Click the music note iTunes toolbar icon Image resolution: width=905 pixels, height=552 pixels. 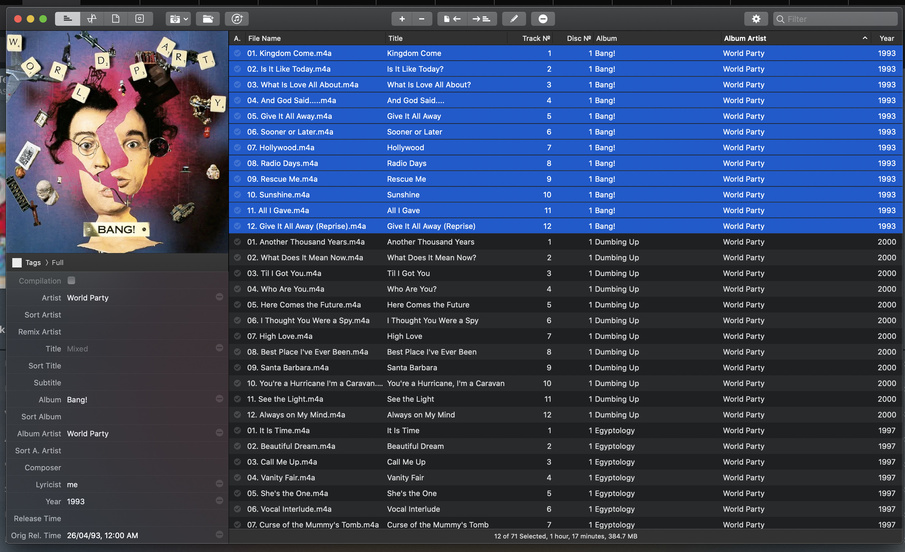[x=237, y=19]
